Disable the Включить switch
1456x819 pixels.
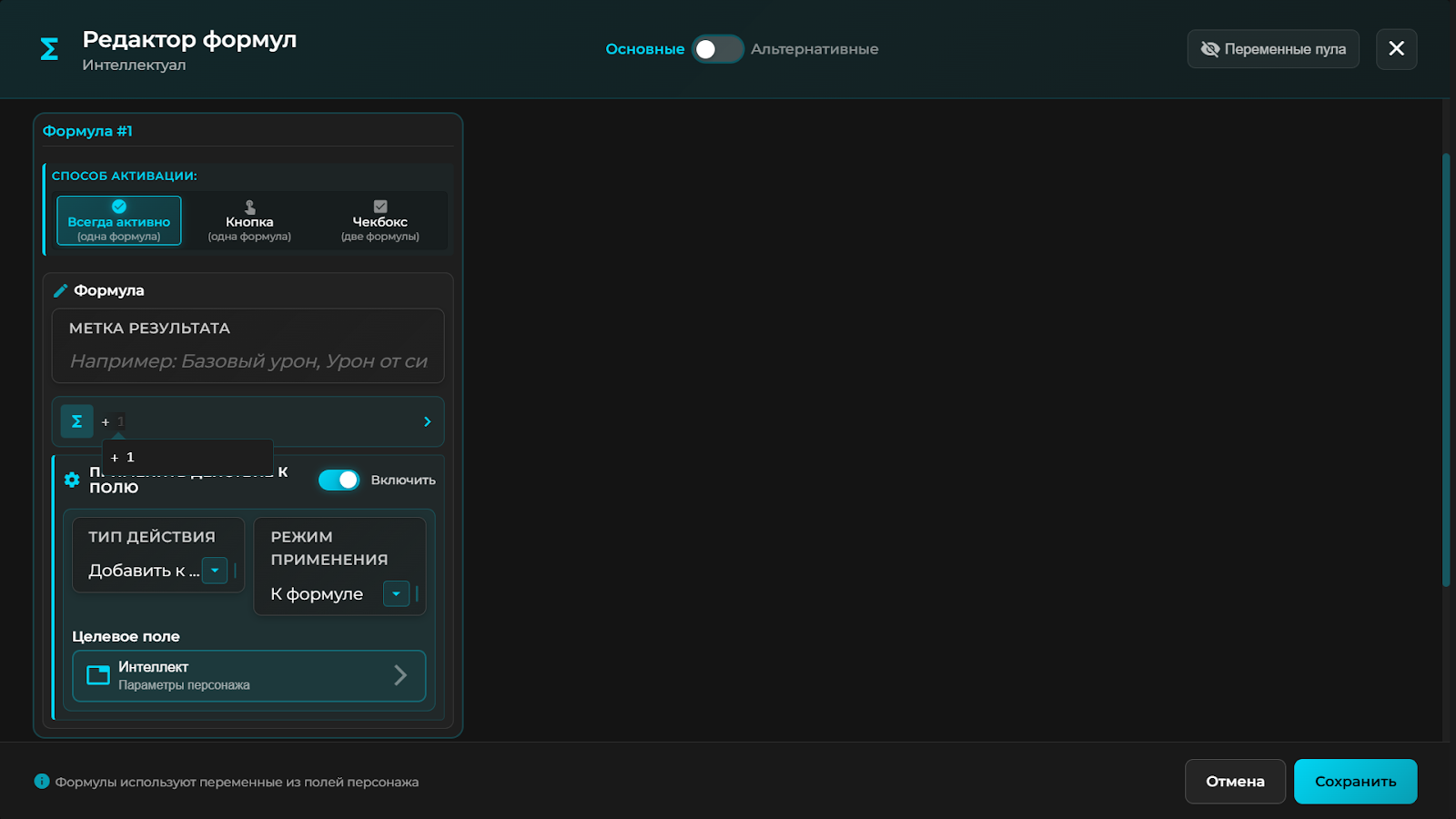tap(339, 480)
